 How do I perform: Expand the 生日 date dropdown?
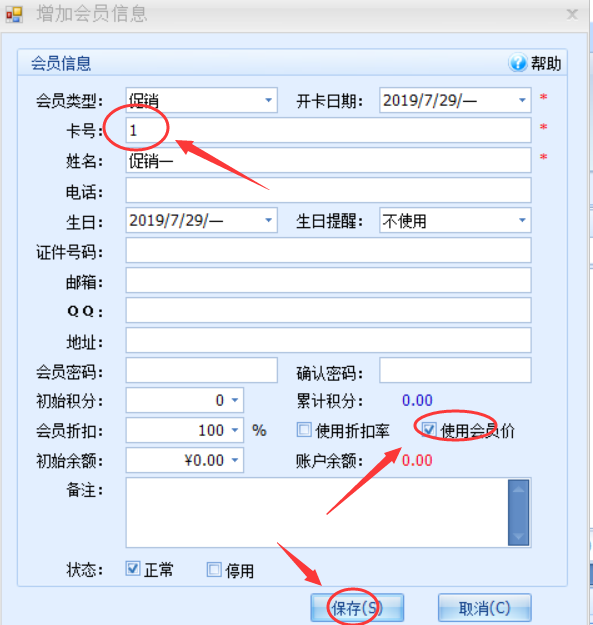(269, 220)
